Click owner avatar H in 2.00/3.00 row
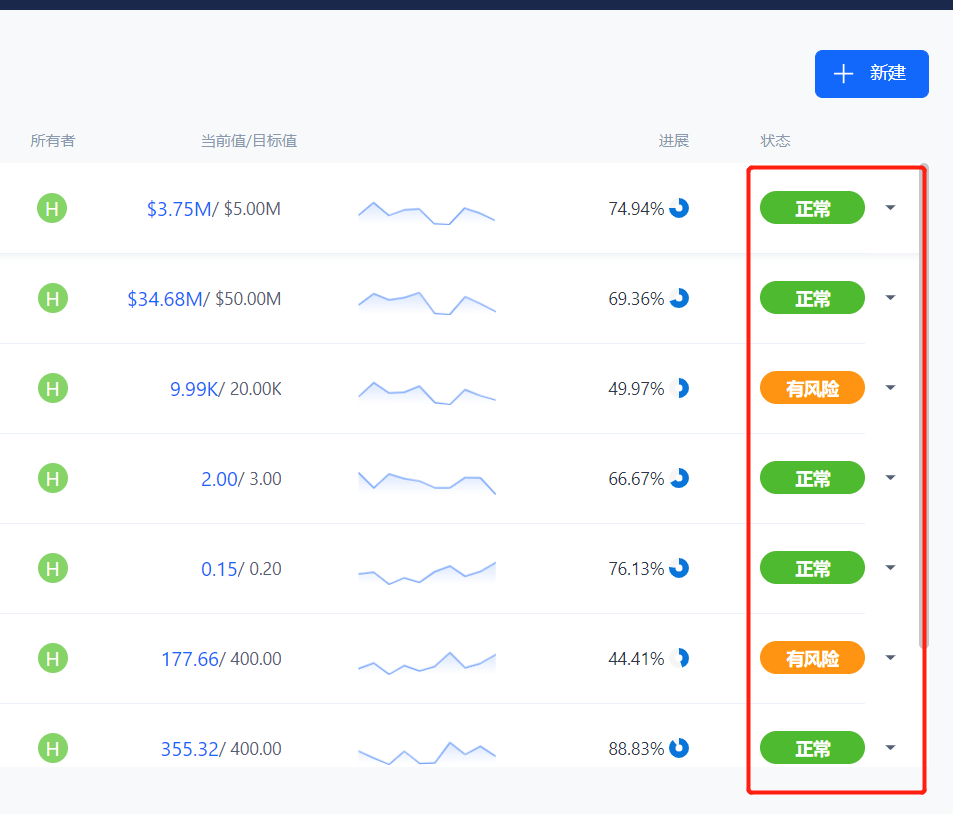 click(x=52, y=478)
